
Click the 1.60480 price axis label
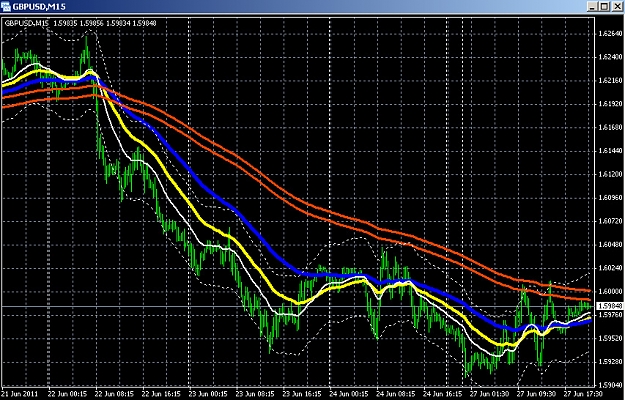coord(610,245)
